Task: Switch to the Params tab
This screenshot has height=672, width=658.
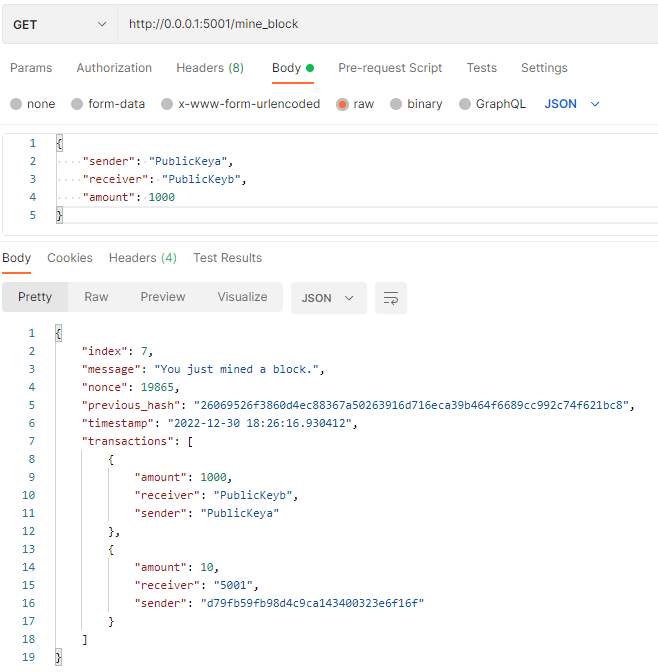Action: coord(31,68)
